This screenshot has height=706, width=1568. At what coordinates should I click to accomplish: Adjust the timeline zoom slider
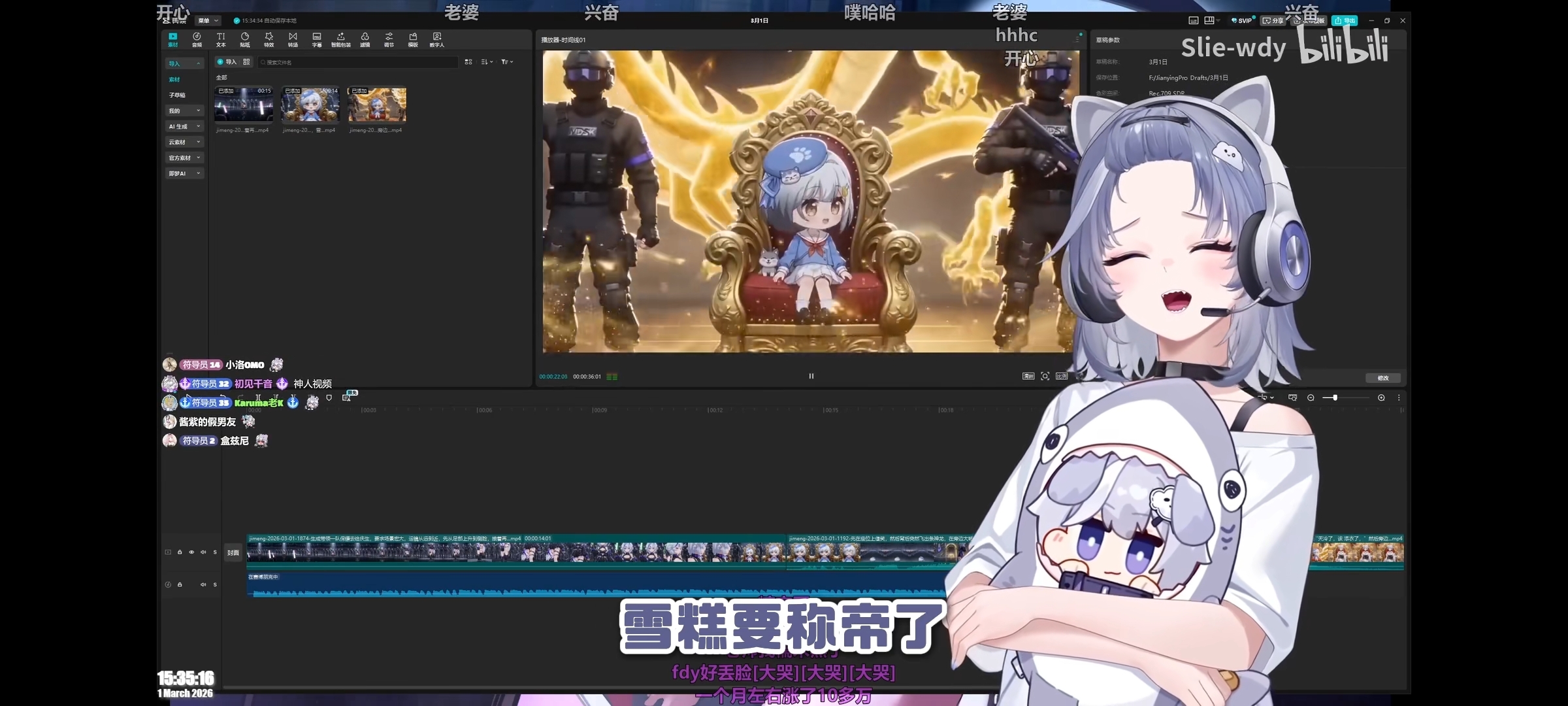(x=1335, y=397)
